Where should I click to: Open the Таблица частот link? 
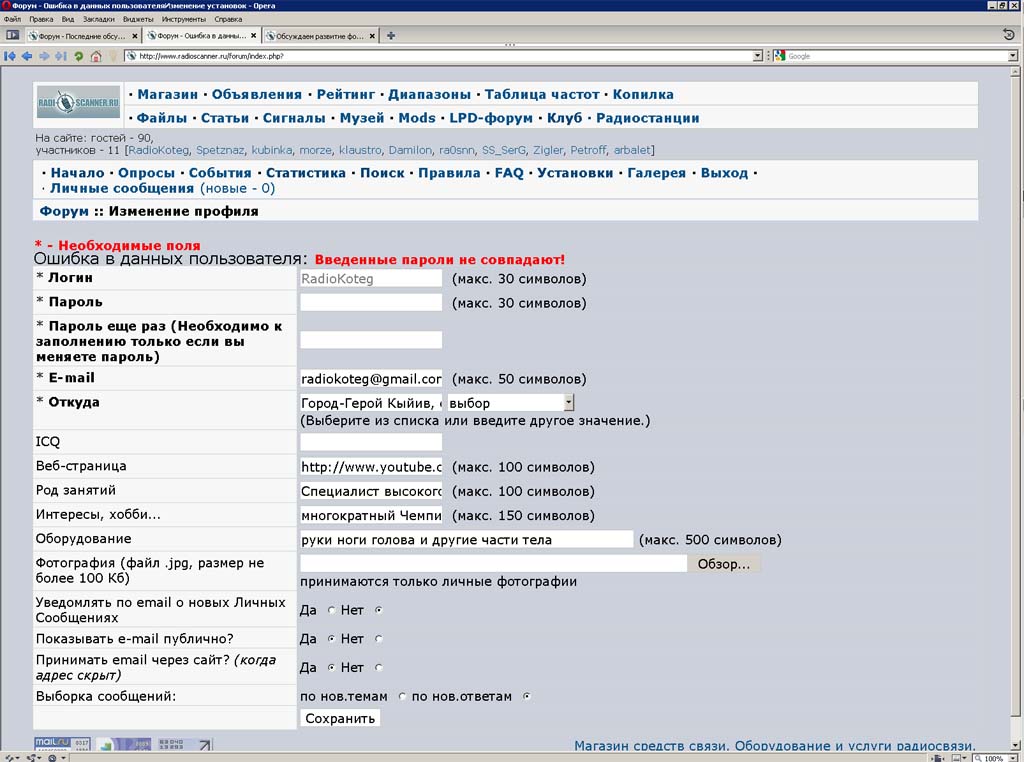tap(541, 94)
